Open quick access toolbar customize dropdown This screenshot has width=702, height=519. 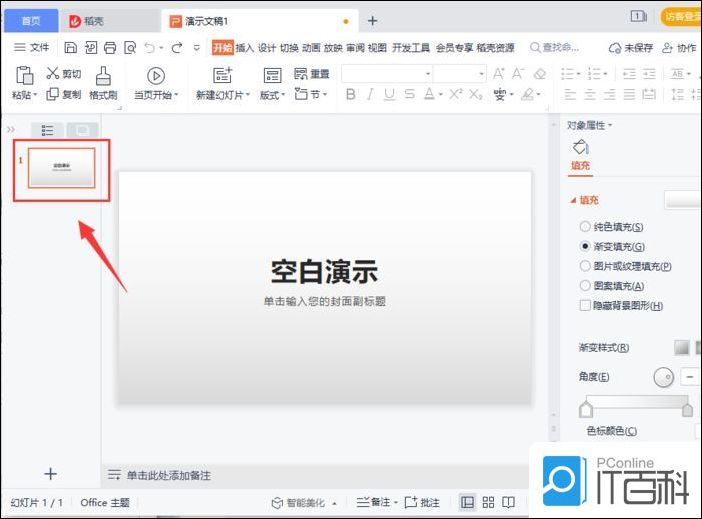pos(197,47)
